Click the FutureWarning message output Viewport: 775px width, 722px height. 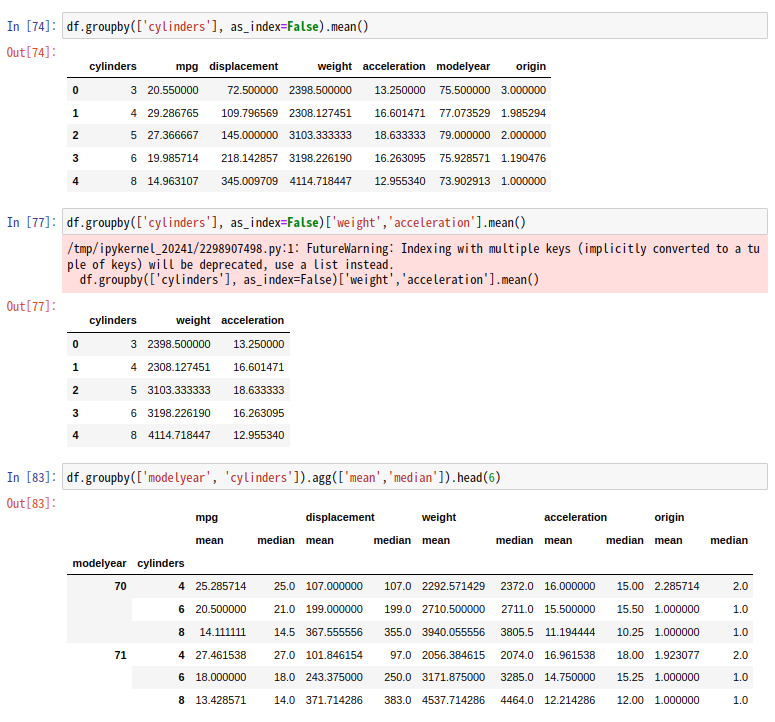pos(415,264)
